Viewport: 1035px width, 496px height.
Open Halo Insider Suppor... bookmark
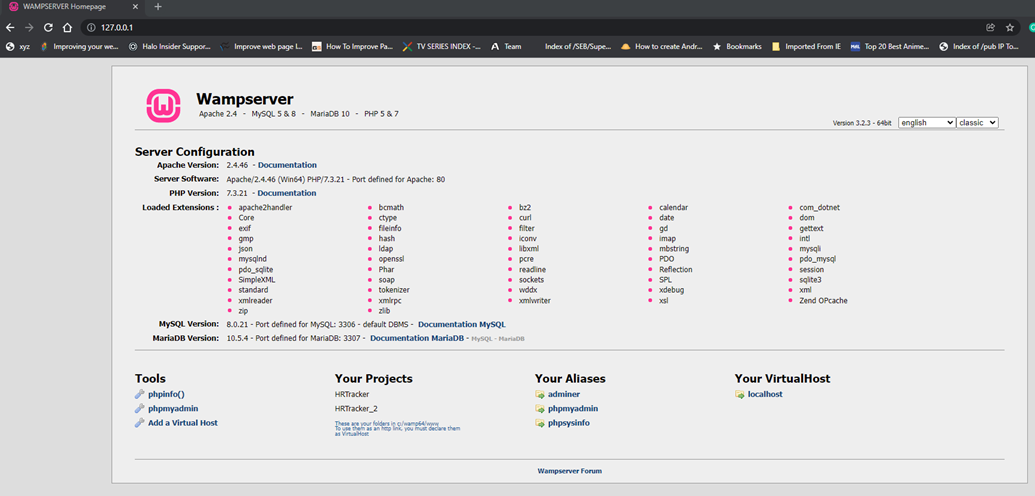tap(170, 47)
